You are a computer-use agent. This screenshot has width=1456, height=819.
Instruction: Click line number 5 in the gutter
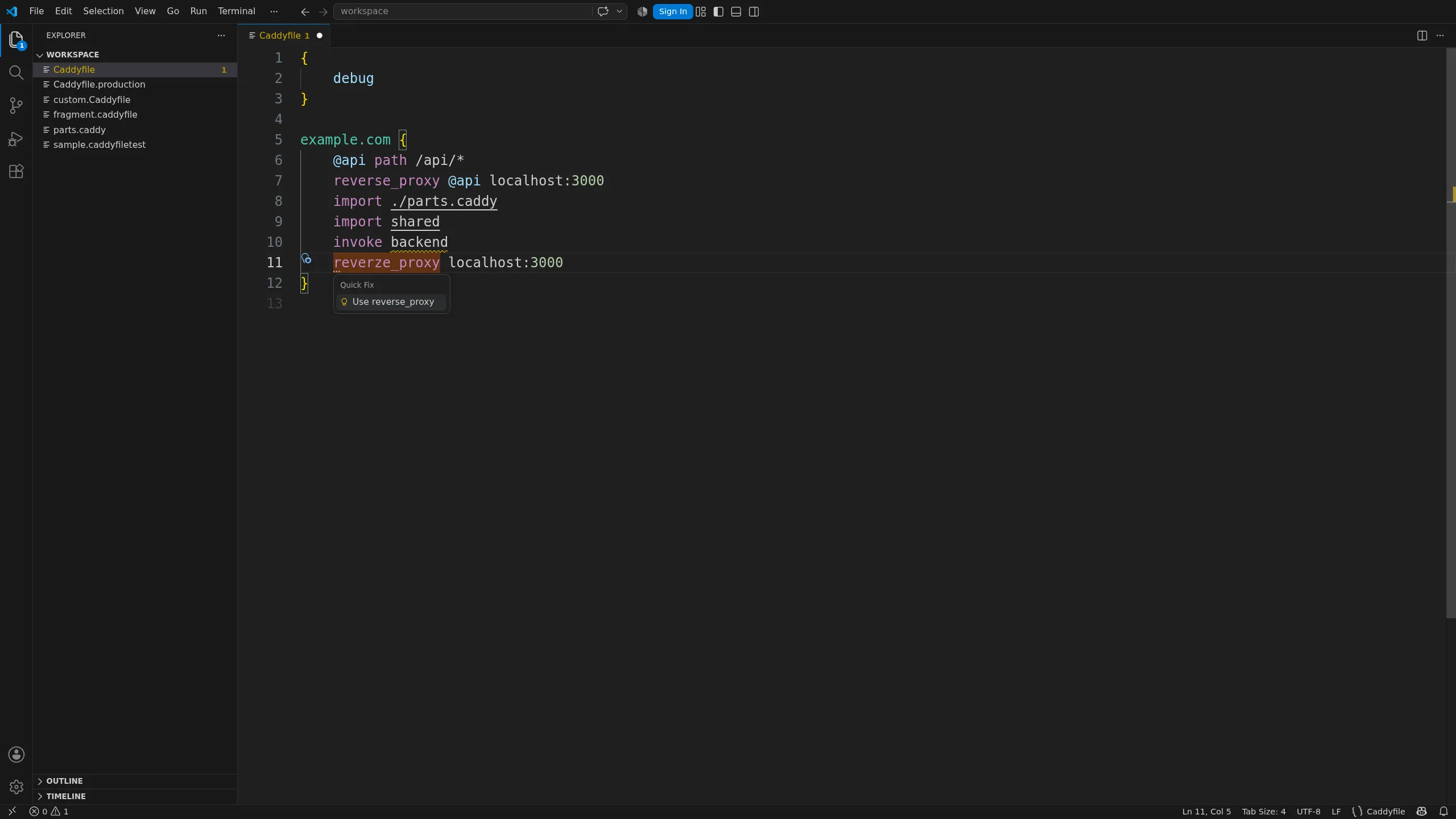278,140
